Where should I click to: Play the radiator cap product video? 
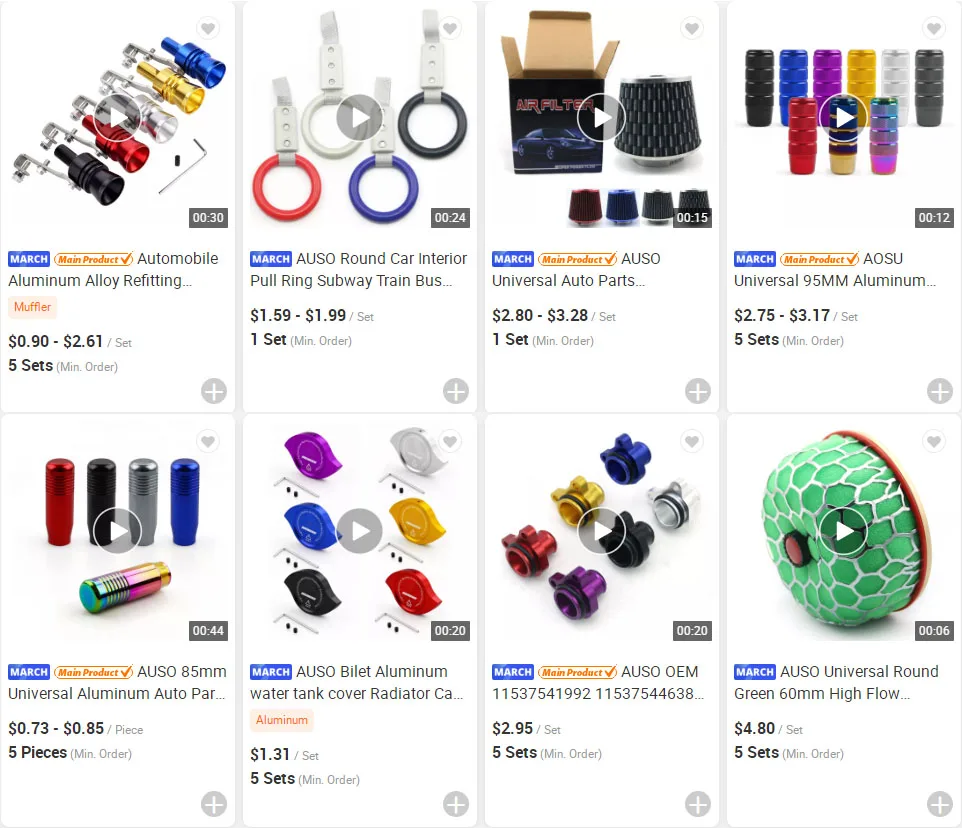coord(360,531)
